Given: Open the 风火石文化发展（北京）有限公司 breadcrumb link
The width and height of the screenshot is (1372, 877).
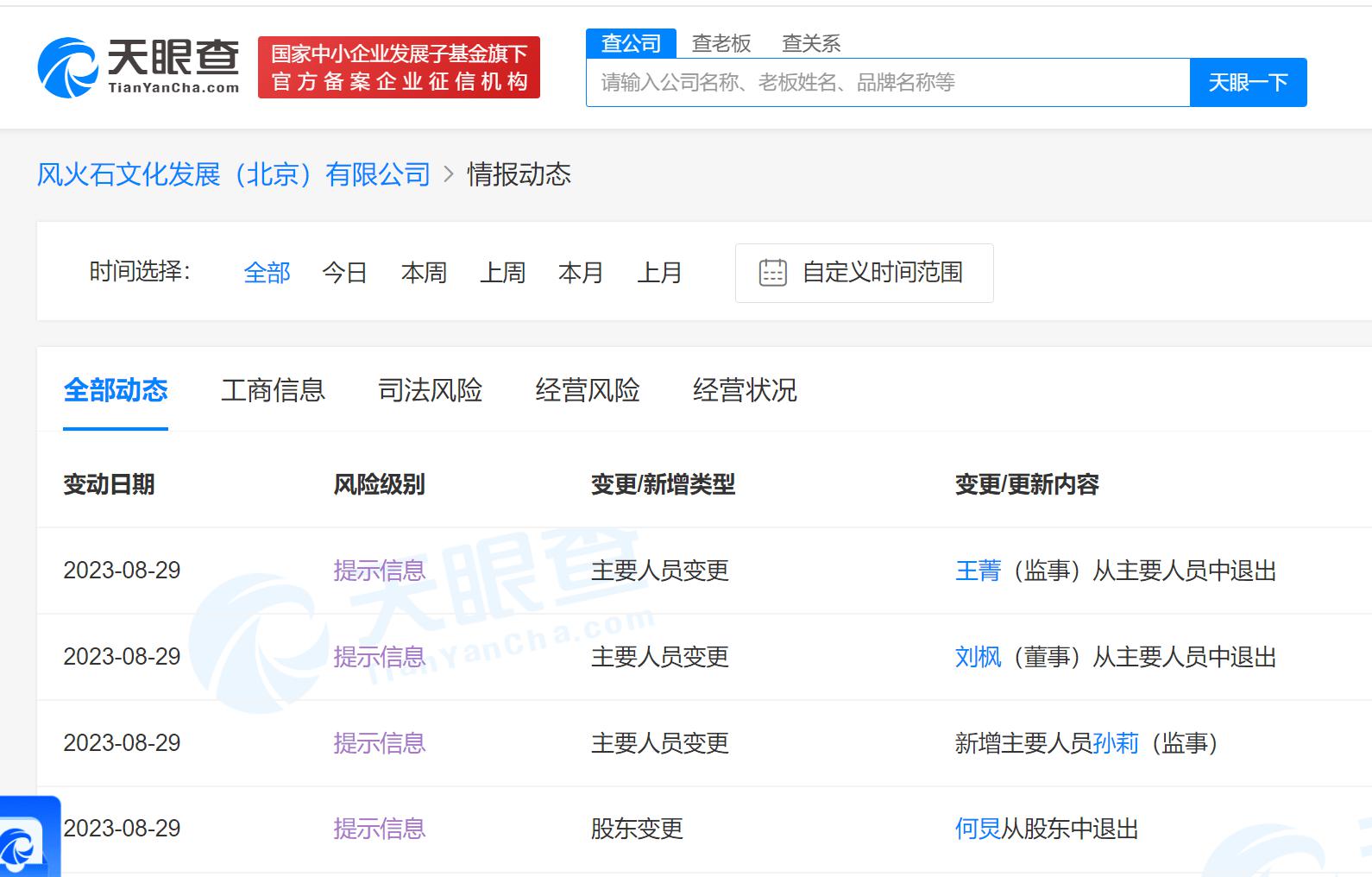Looking at the screenshot, I should (x=234, y=174).
